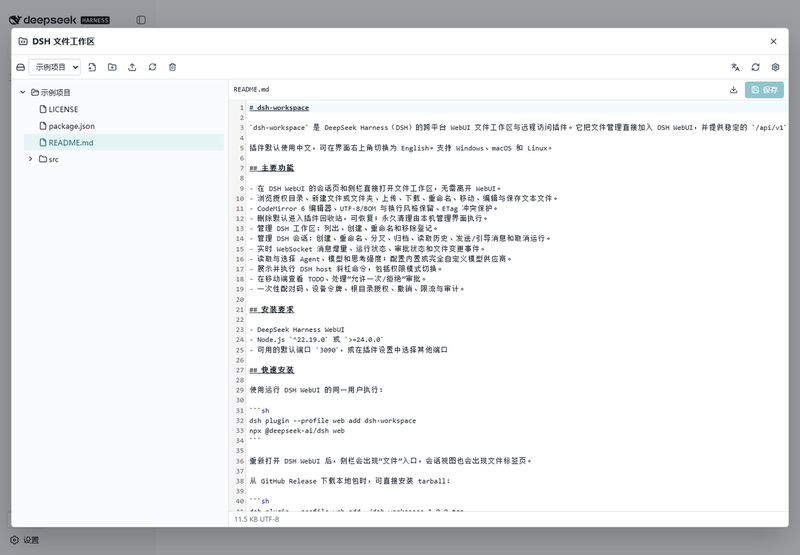Click the '# dsh-workspace' heading on line 1
Image resolution: width=800 pixels, height=555 pixels.
(279, 108)
